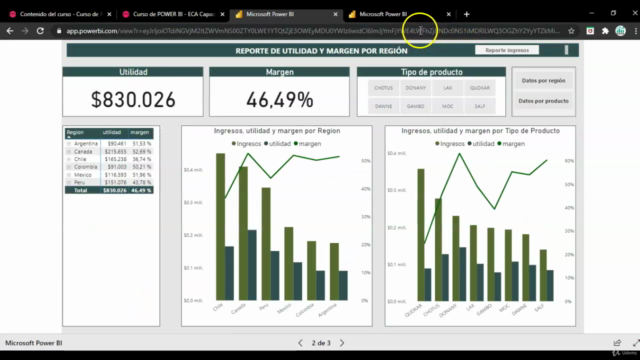Image resolution: width=640 pixels, height=360 pixels.
Task: Open Datos por región view
Action: (543, 81)
